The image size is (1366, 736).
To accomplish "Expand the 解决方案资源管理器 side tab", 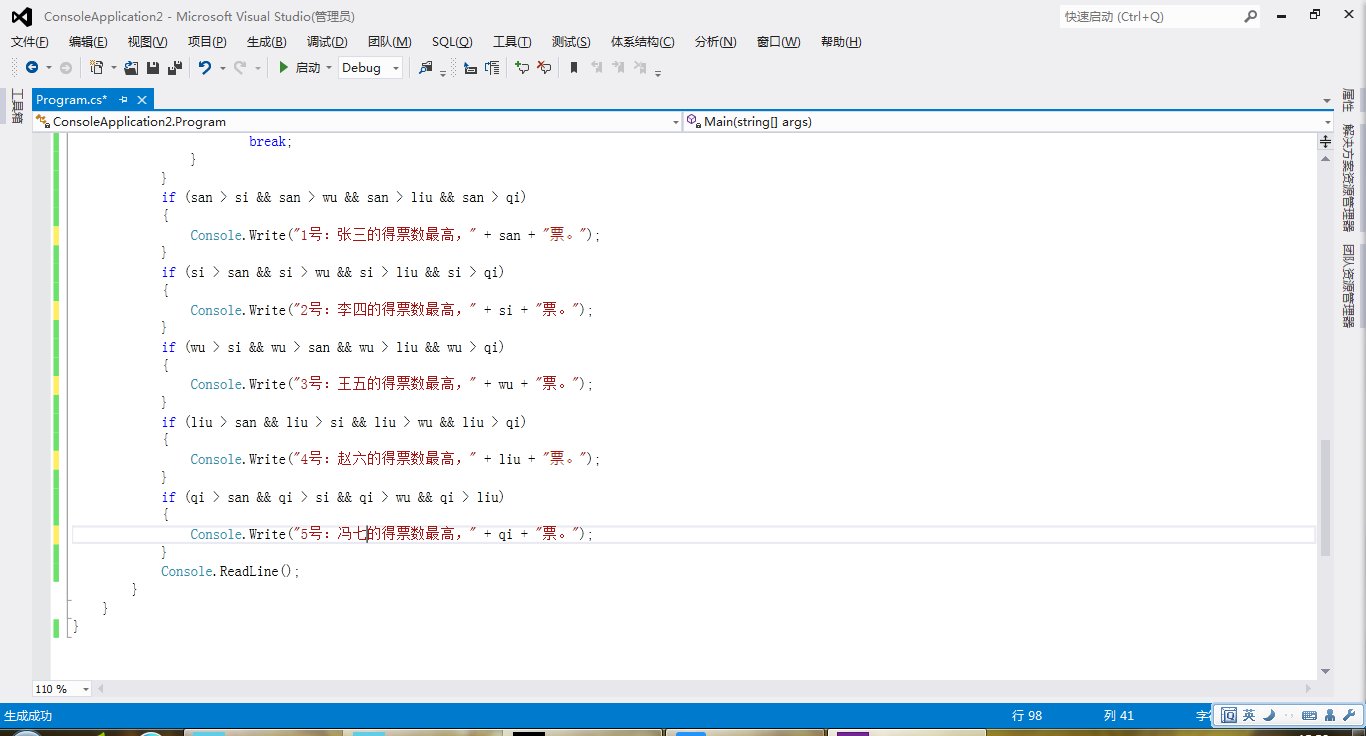I will click(x=1348, y=177).
